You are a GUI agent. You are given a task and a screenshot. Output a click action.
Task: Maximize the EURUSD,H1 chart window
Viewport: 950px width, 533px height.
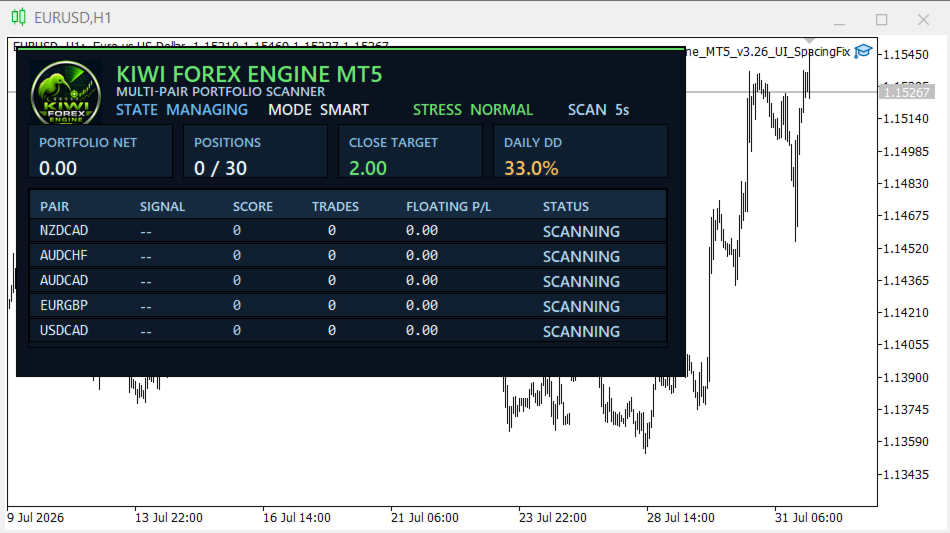[x=882, y=19]
